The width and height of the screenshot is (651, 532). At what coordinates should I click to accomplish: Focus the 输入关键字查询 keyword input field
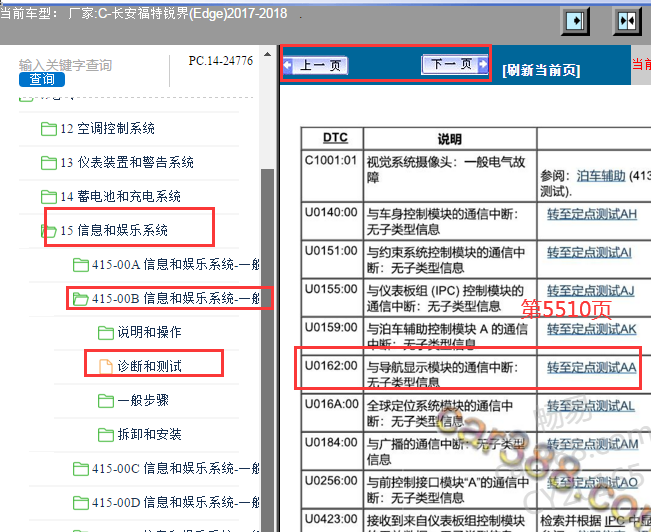pyautogui.click(x=66, y=65)
